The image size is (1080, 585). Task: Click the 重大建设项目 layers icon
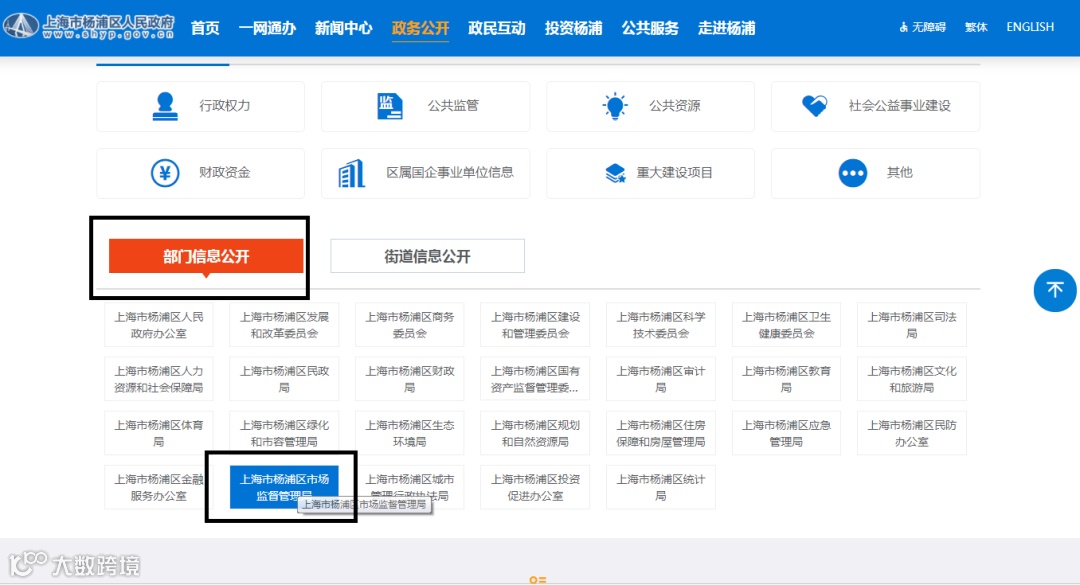pyautogui.click(x=615, y=173)
